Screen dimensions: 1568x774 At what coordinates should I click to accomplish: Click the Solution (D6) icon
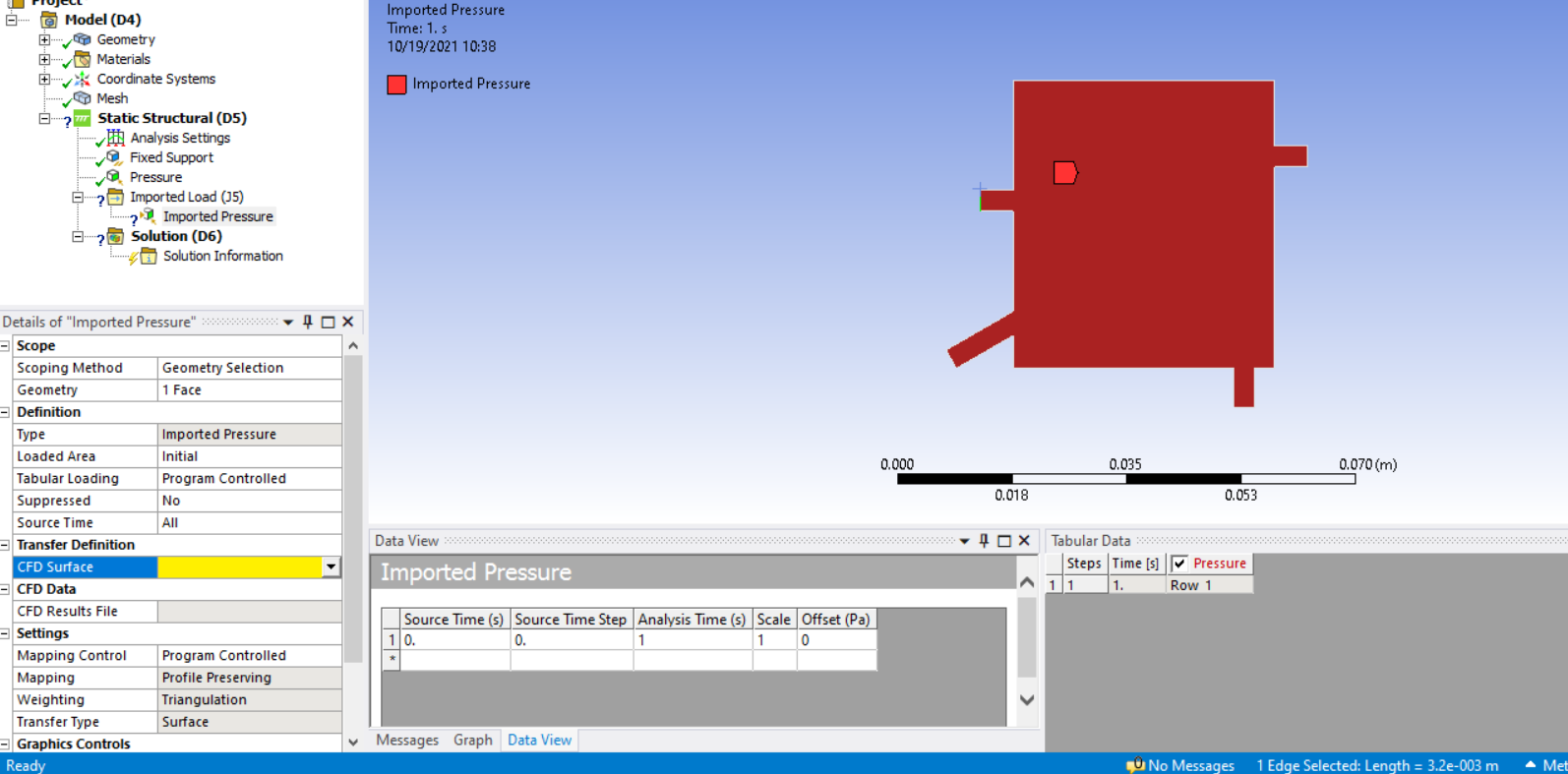pos(115,236)
